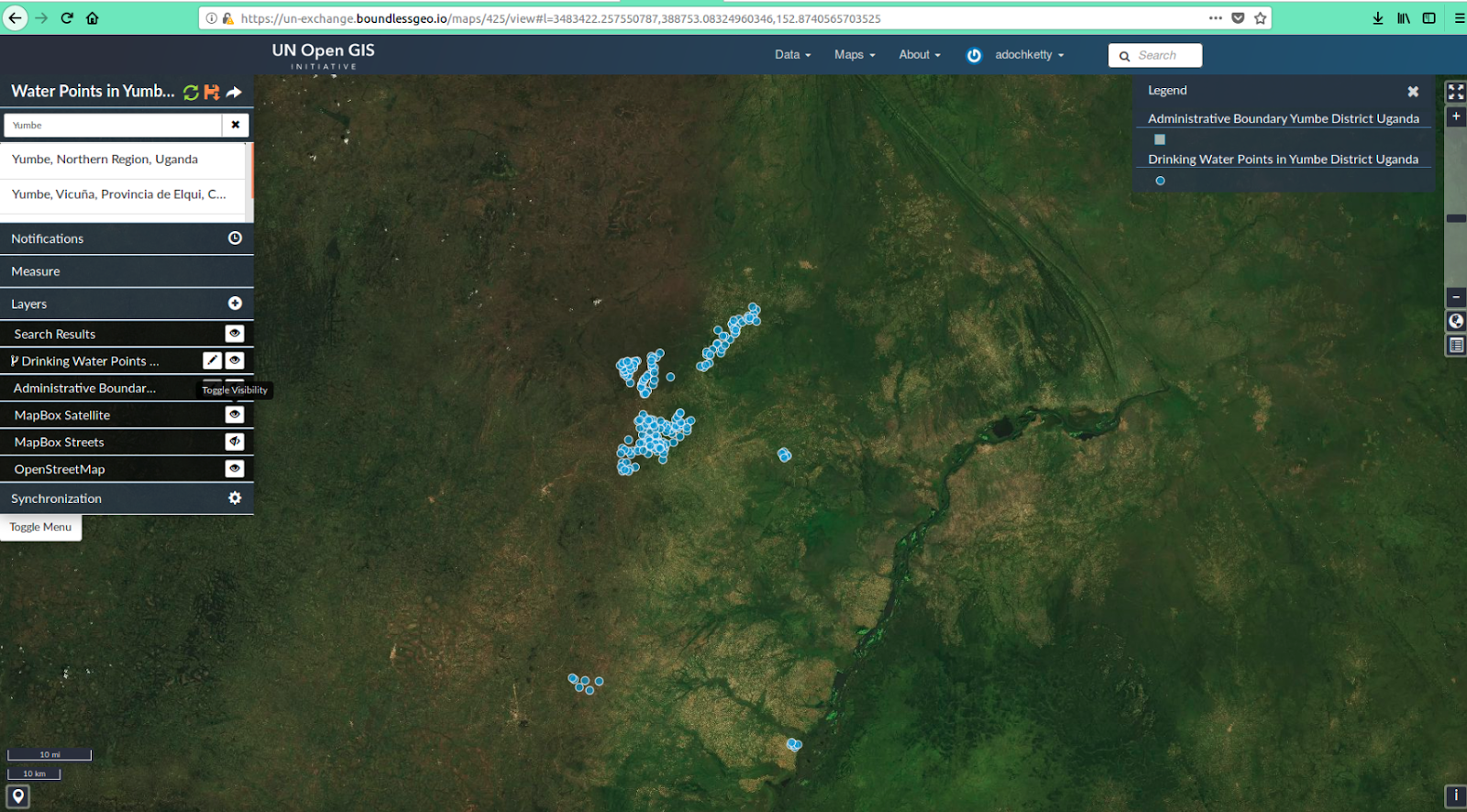Toggle visibility of MapBox Satellite layer

point(235,415)
